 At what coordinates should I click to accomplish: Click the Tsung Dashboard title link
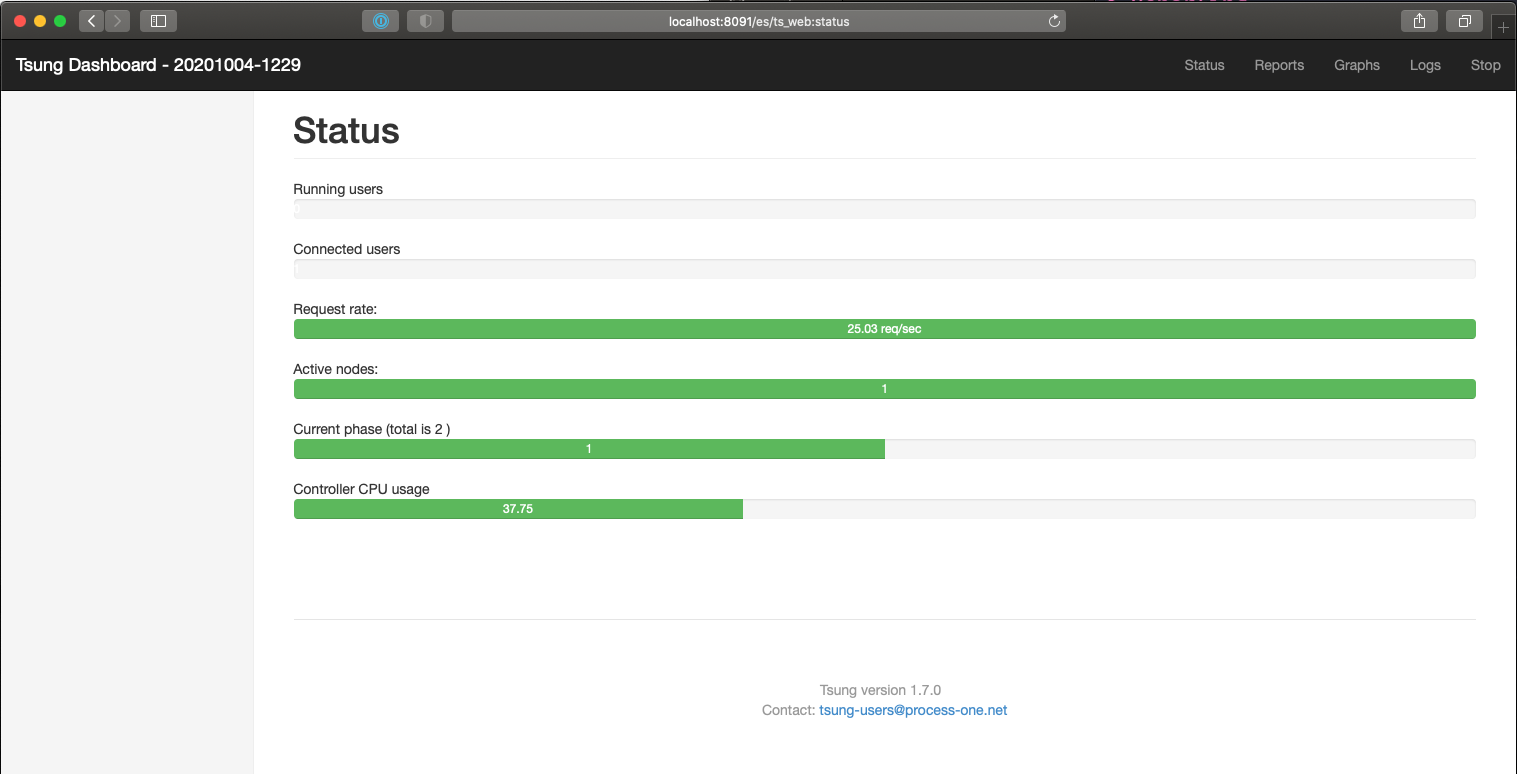tap(158, 65)
